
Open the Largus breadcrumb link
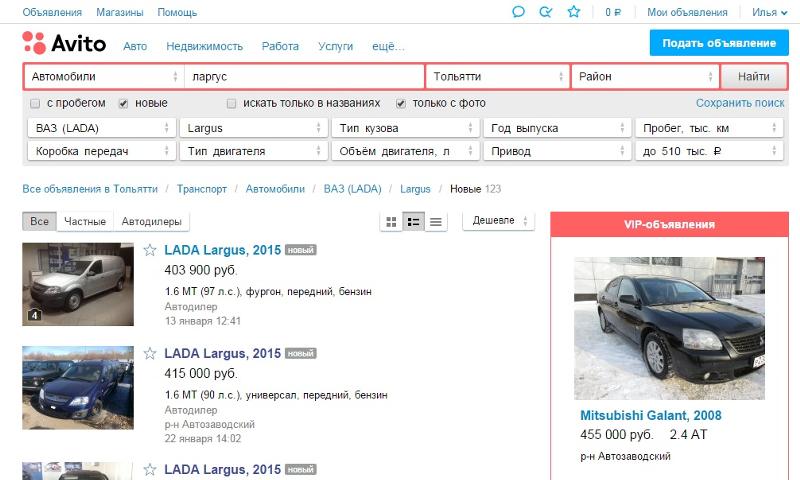pos(415,189)
